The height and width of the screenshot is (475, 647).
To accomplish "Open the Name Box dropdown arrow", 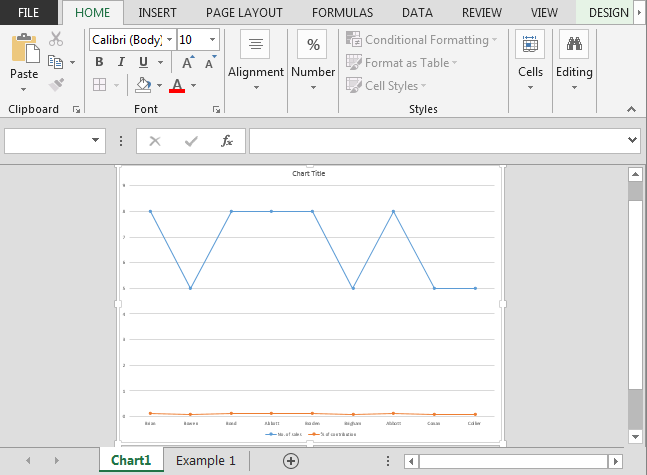I will click(95, 140).
